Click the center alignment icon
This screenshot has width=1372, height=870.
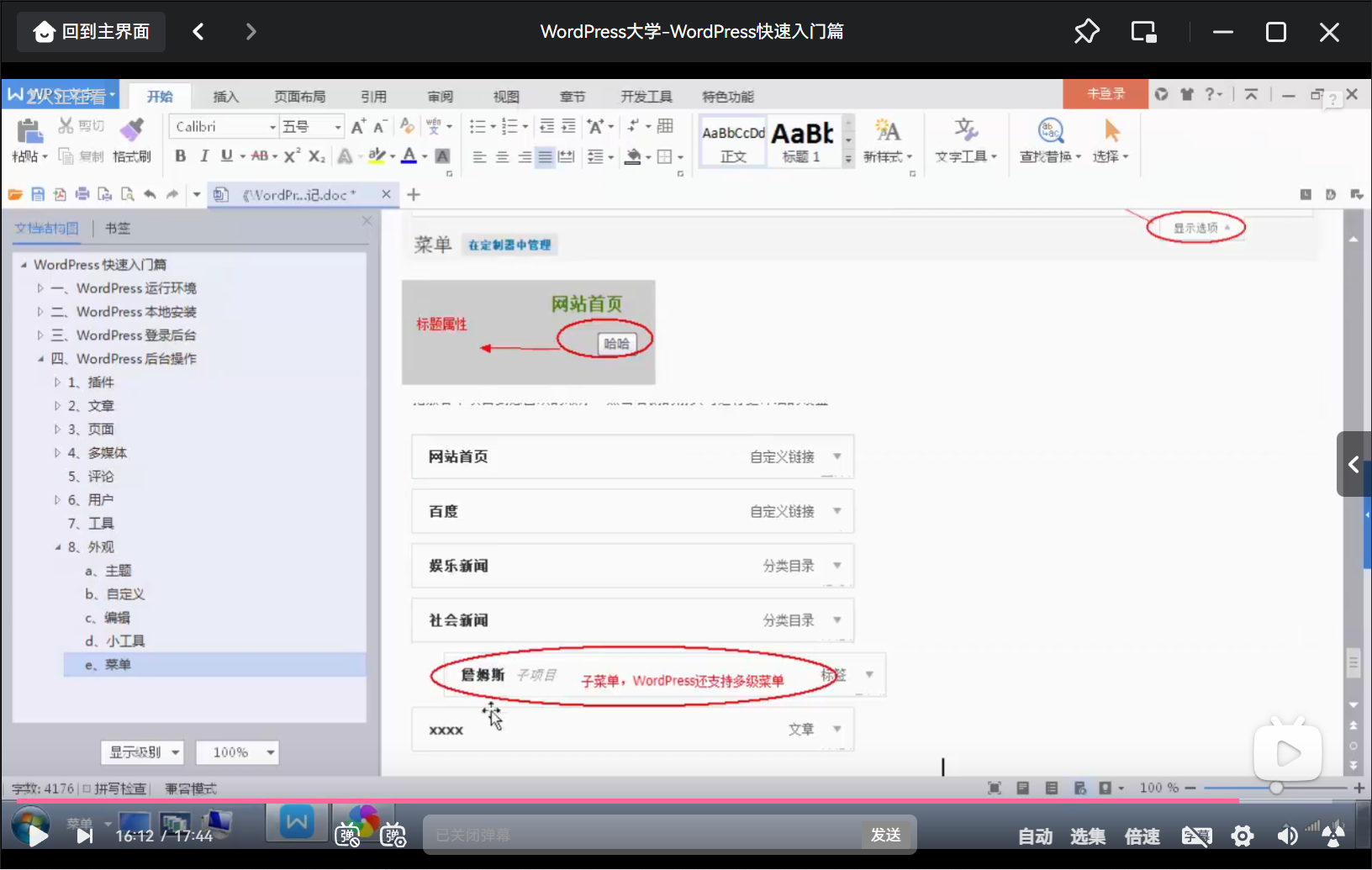point(502,157)
